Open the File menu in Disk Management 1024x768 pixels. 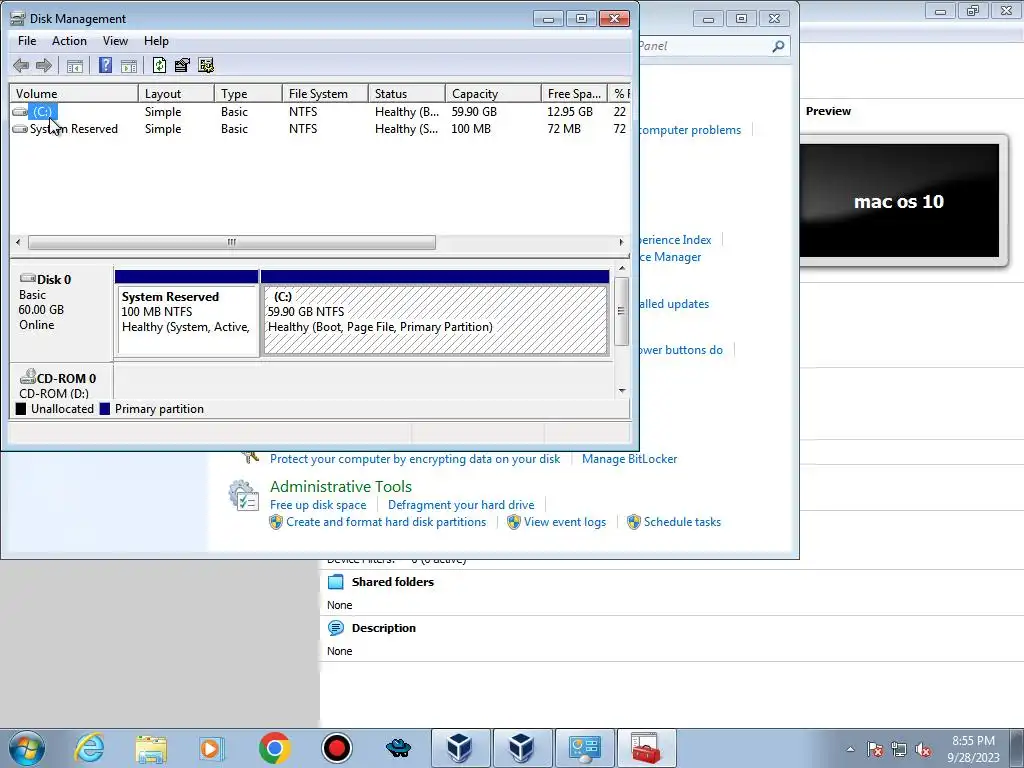point(27,40)
